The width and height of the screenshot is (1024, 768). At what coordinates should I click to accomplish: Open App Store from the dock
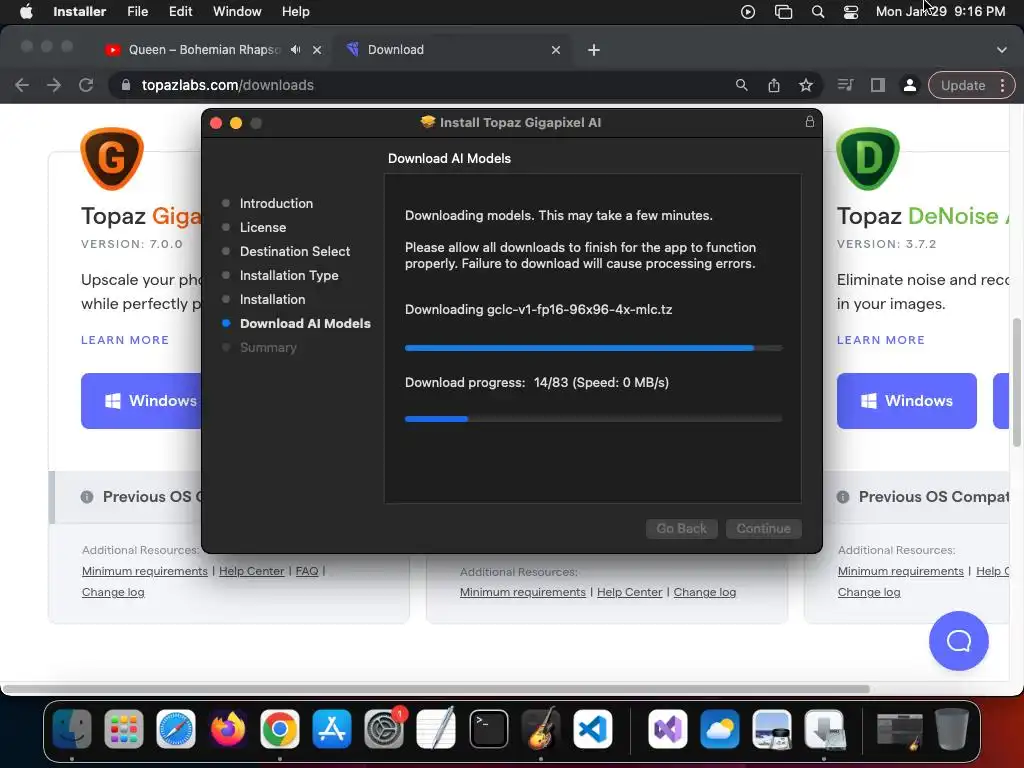pos(332,729)
